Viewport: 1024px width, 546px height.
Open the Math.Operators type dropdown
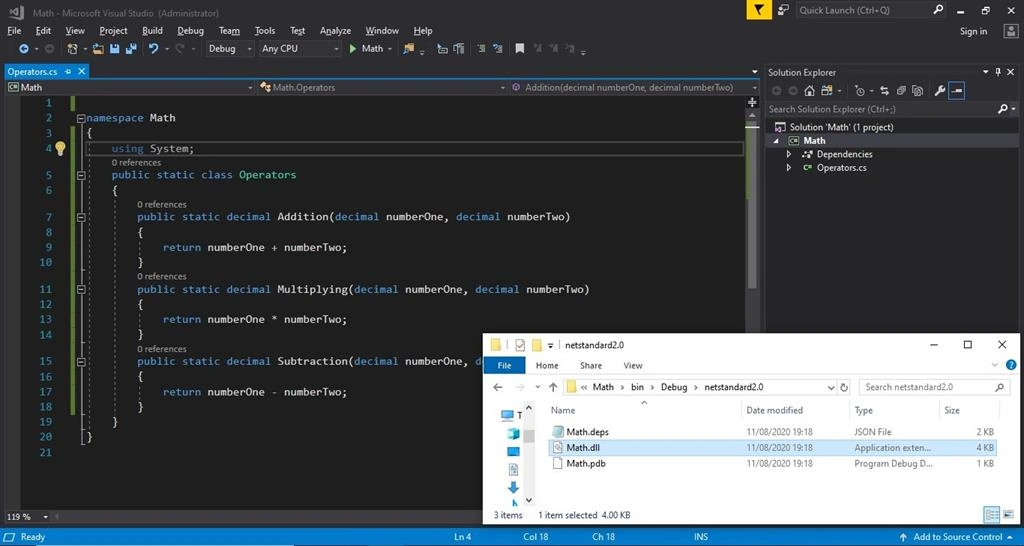point(383,87)
